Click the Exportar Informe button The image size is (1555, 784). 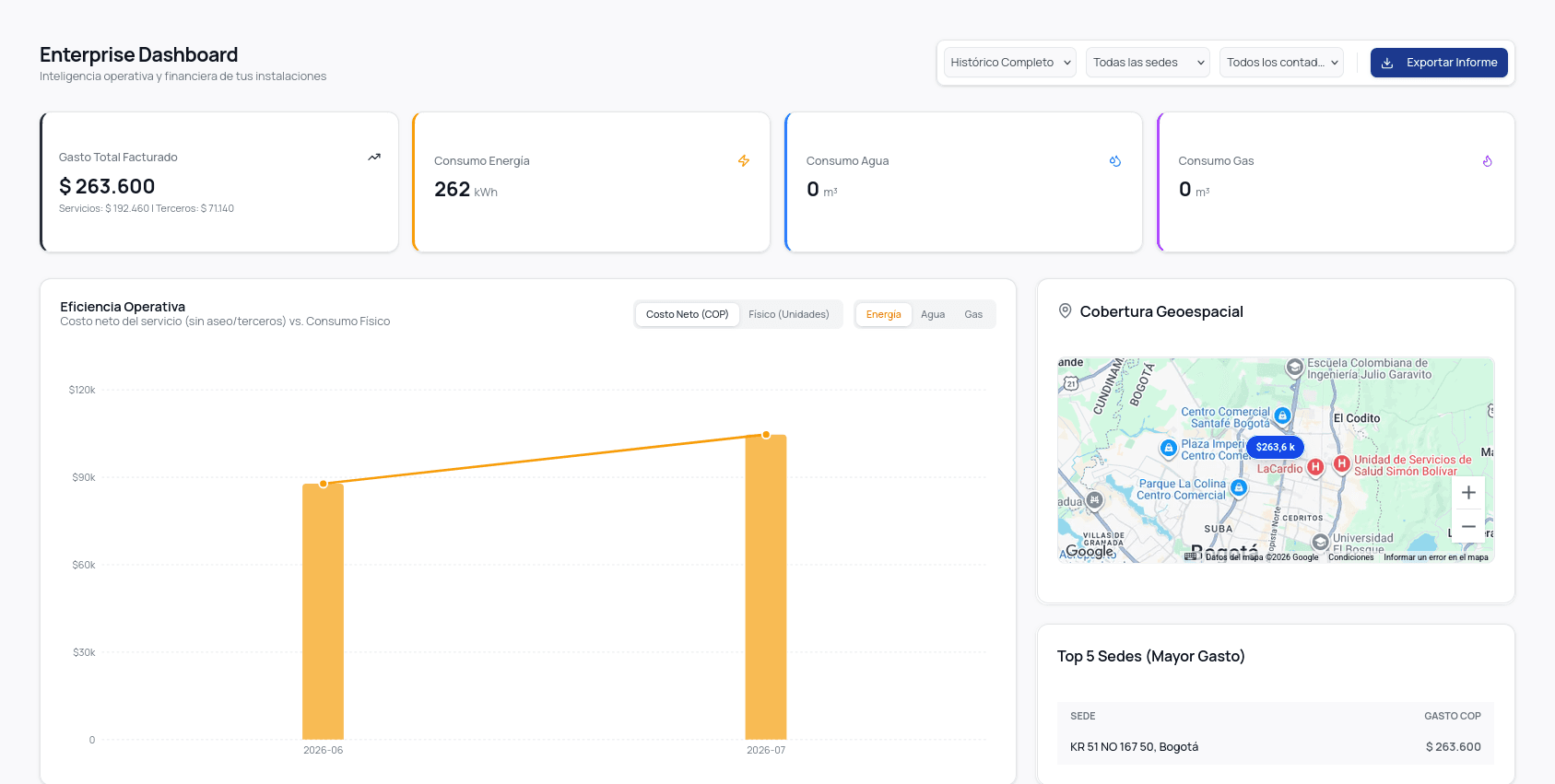(x=1439, y=63)
